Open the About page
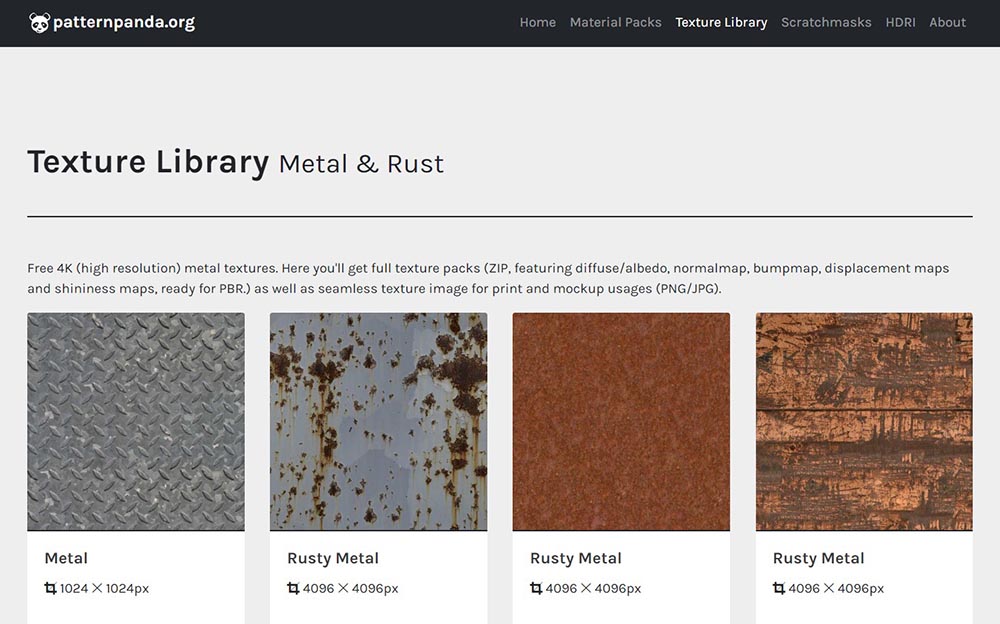Image resolution: width=1000 pixels, height=624 pixels. click(947, 22)
